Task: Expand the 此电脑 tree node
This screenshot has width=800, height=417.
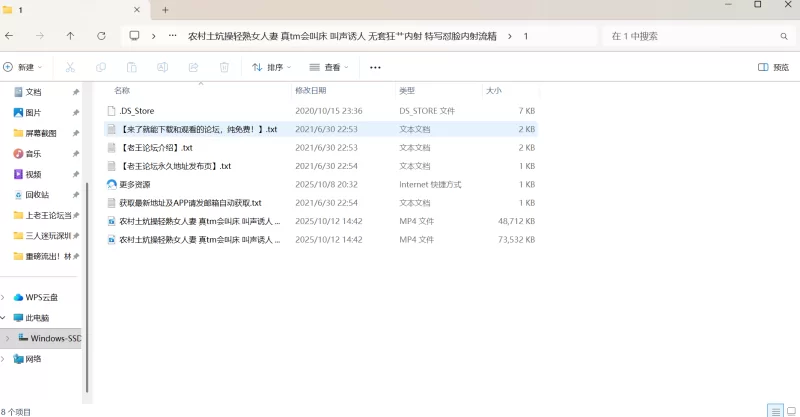Action: (x=5, y=317)
